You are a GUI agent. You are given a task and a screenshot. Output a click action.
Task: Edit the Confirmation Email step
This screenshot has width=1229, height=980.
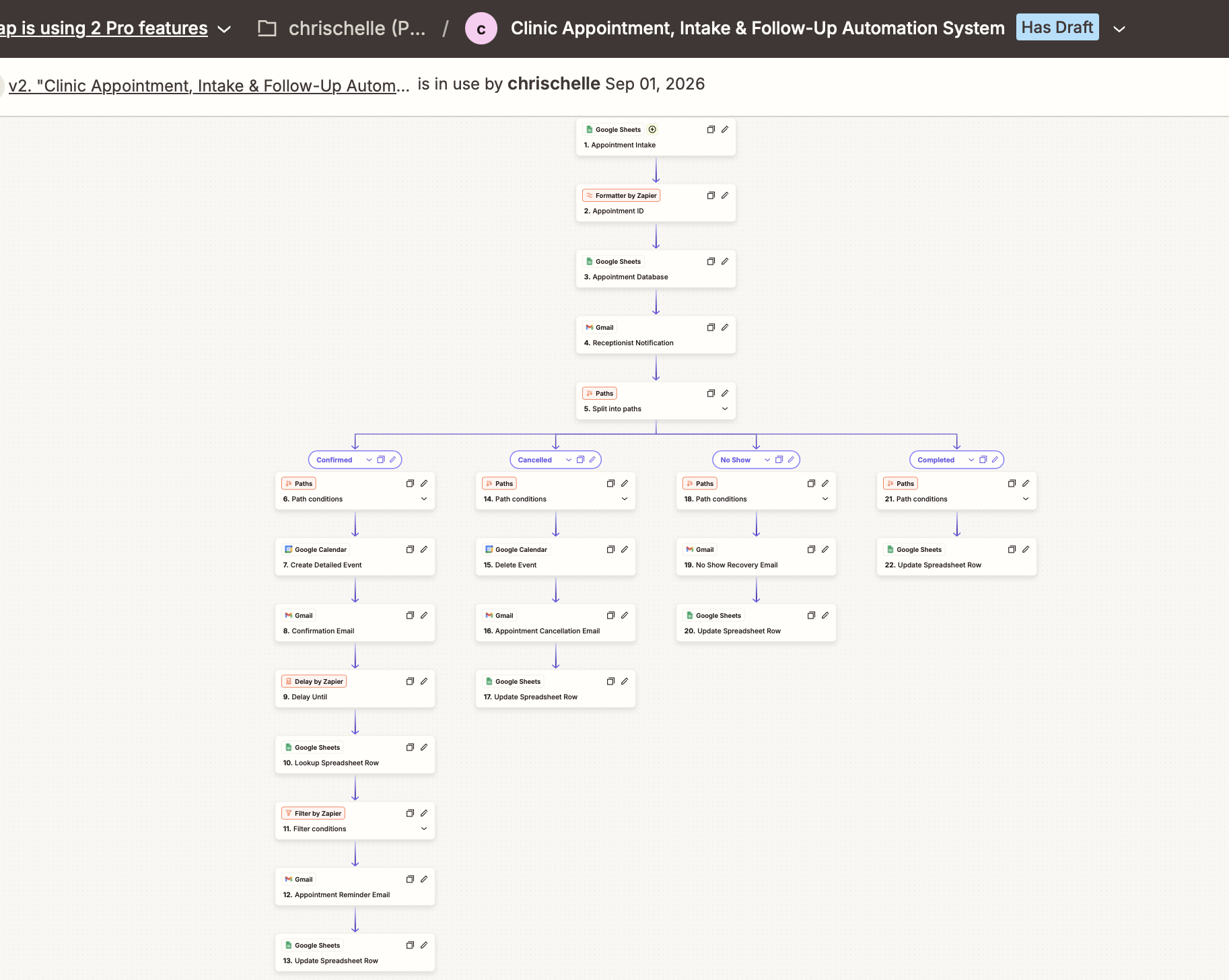(424, 615)
